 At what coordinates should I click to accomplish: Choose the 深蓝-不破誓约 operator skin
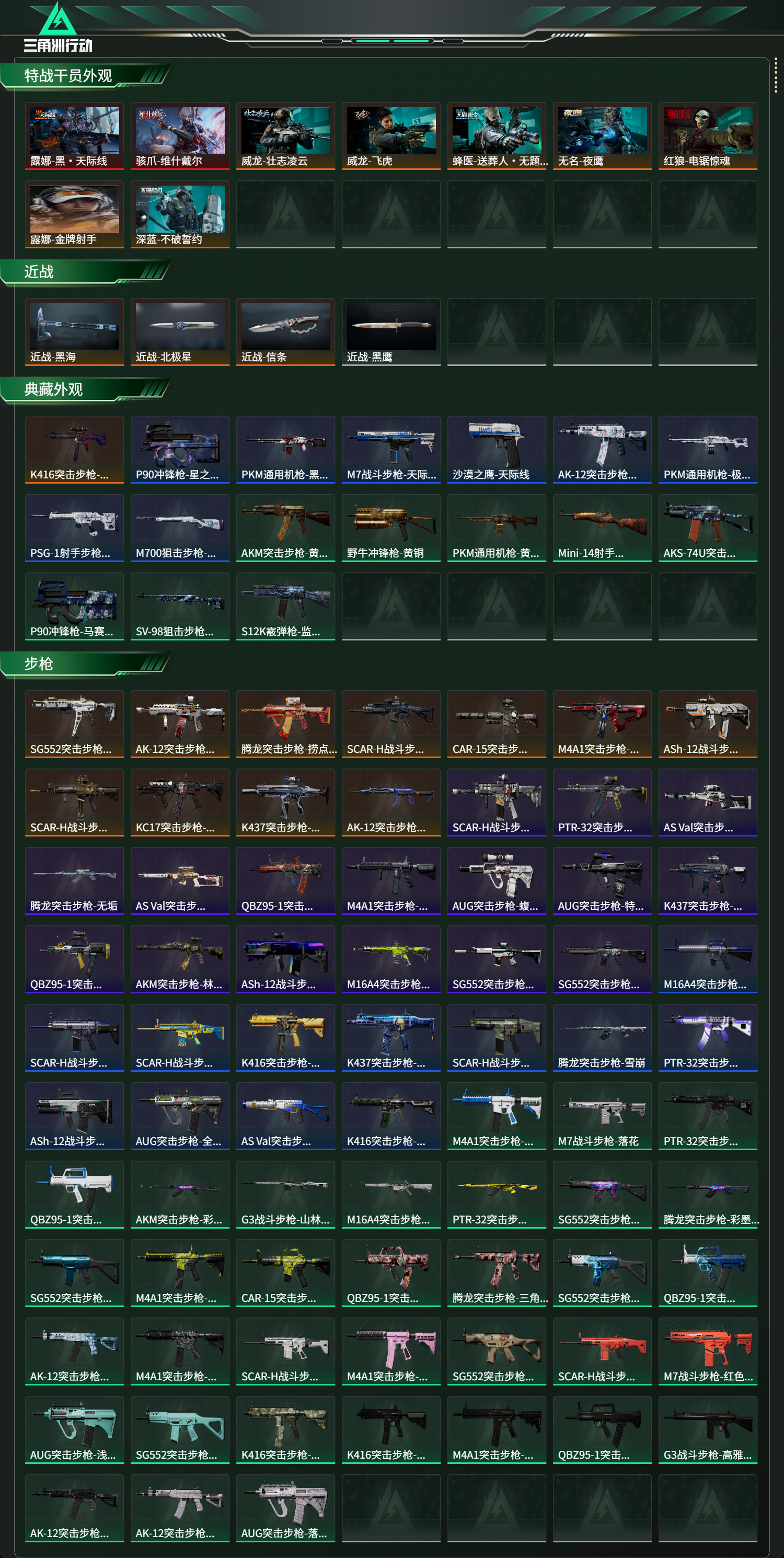pyautogui.click(x=180, y=214)
